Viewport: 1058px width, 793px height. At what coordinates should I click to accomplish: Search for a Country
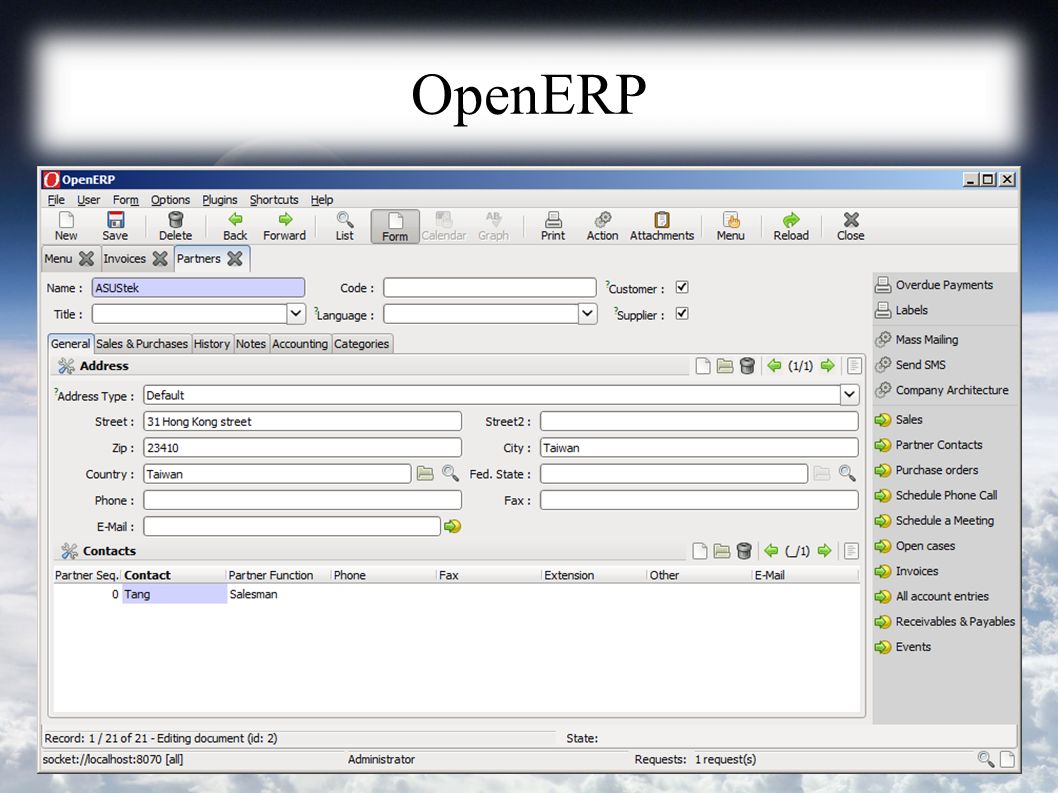pyautogui.click(x=450, y=474)
